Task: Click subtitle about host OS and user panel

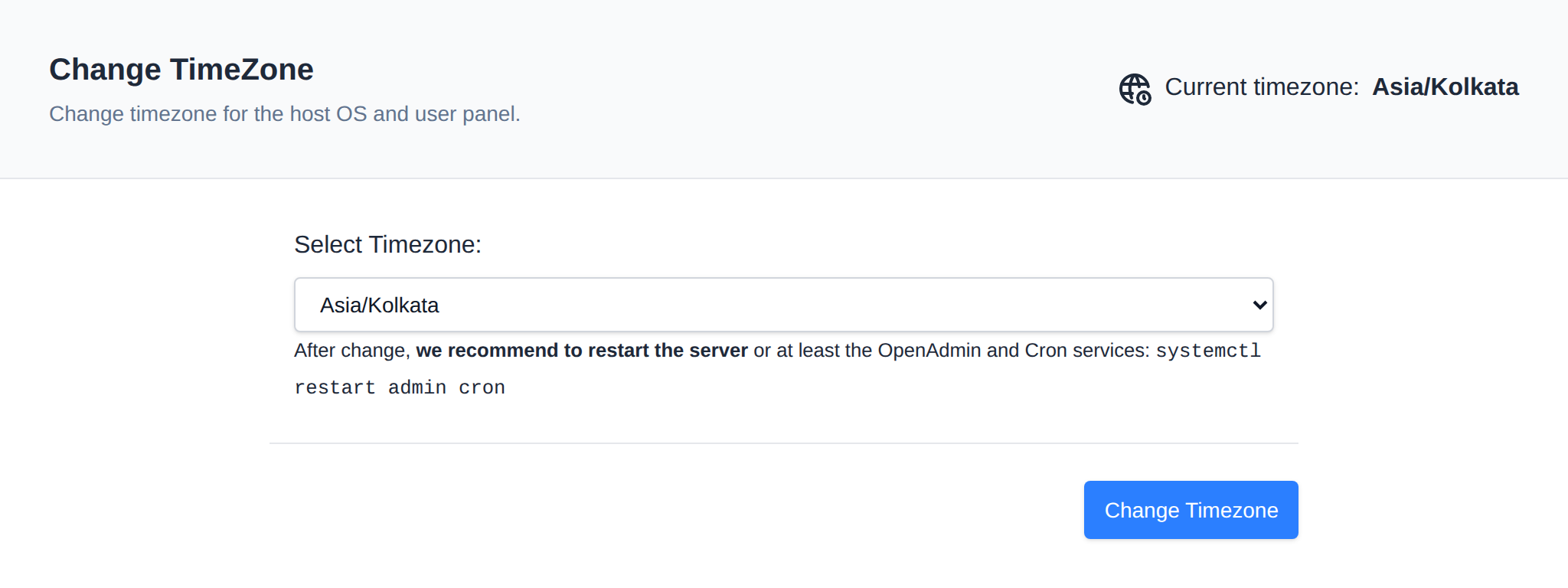Action: point(285,114)
